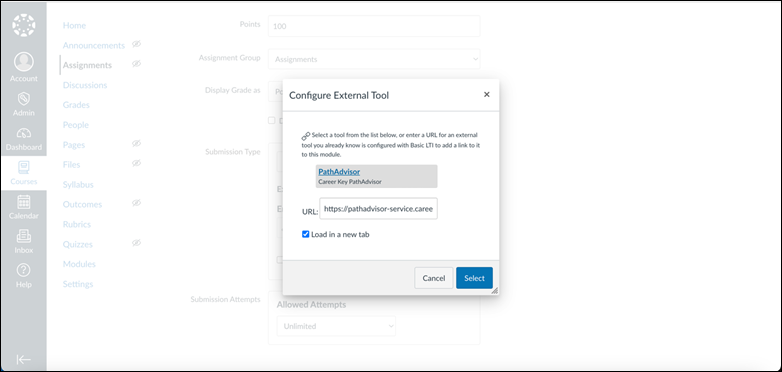The width and height of the screenshot is (782, 372).
Task: Click the PathAdvisor tool link
Action: (339, 172)
